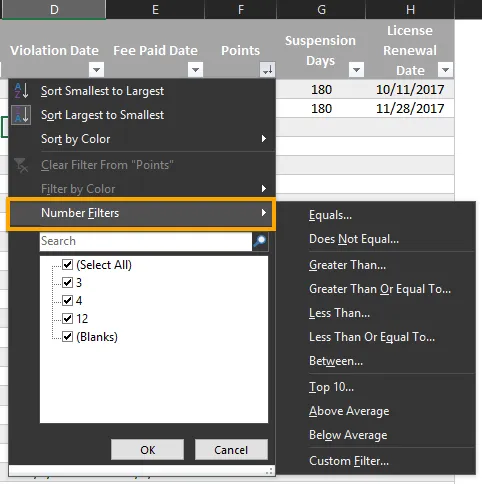Open the Points column filter dropdown
This screenshot has height=484, width=482.
click(268, 70)
